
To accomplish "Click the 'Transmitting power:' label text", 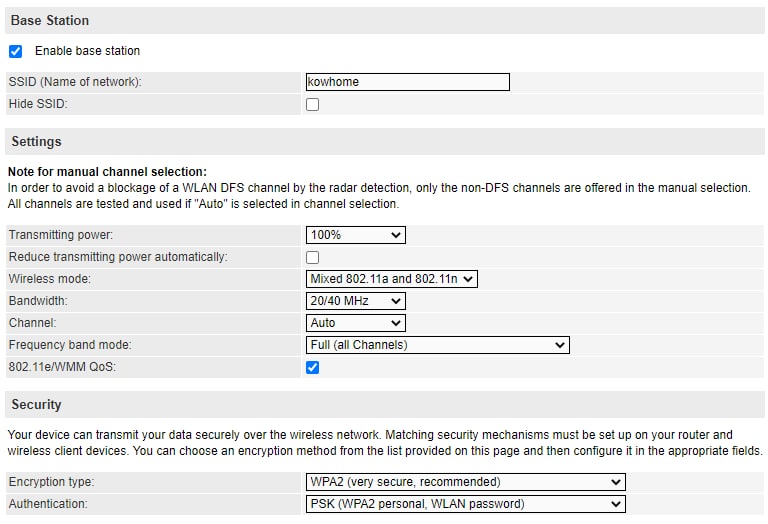I will click(x=61, y=235).
